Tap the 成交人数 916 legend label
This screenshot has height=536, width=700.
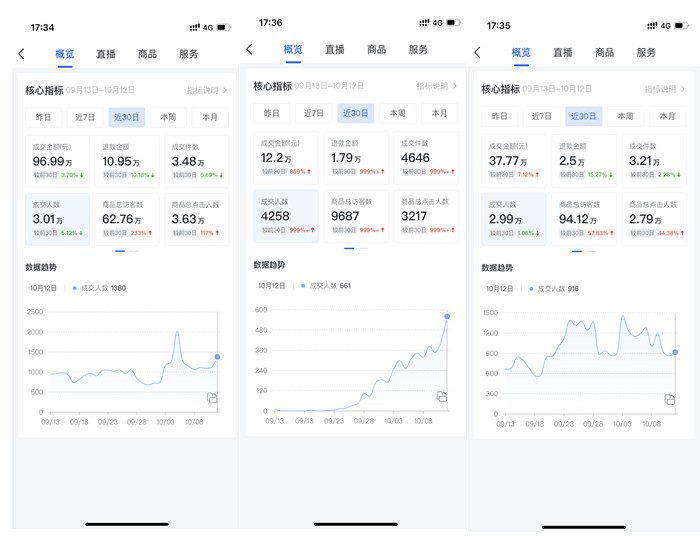click(x=554, y=289)
